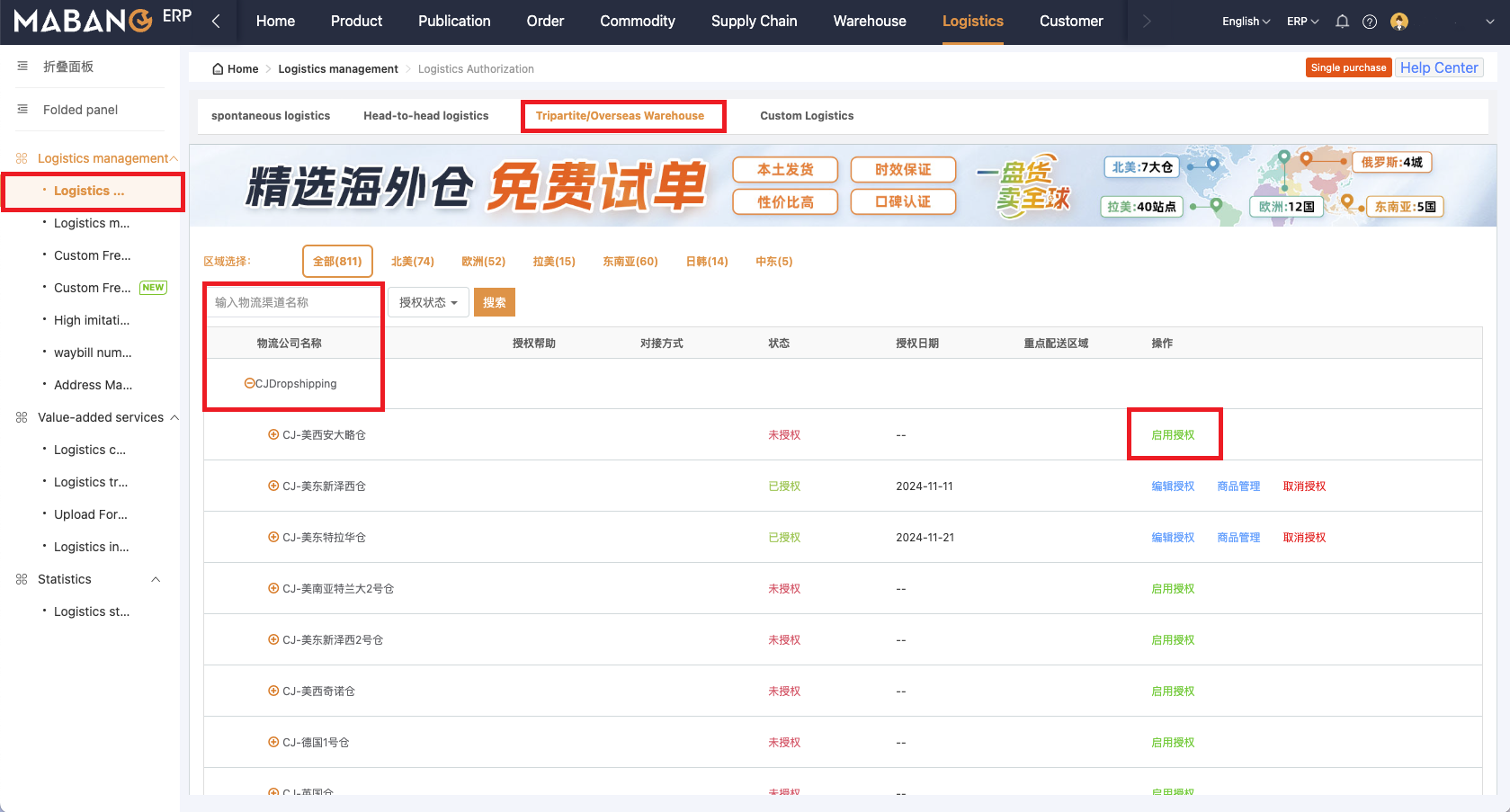Screen dimensions: 1510x812
Task: Switch to the Head-to-head logistics tab
Action: pos(425,115)
